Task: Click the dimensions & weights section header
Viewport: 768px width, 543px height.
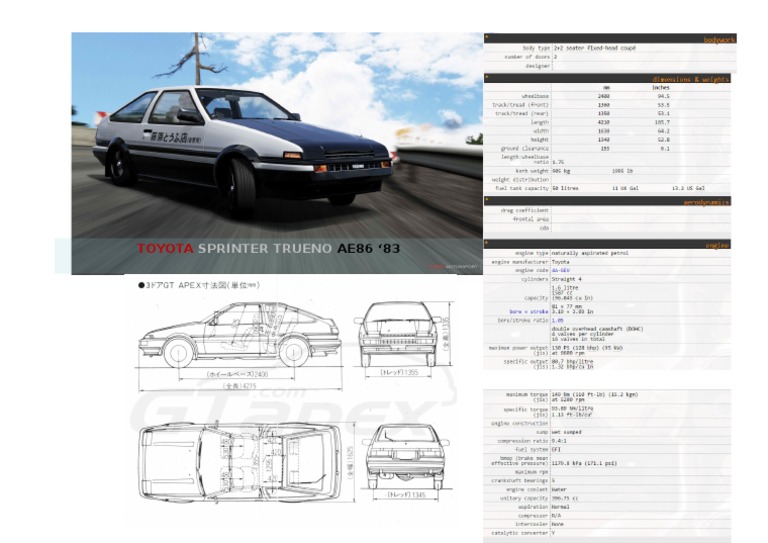Action: pyautogui.click(x=607, y=78)
